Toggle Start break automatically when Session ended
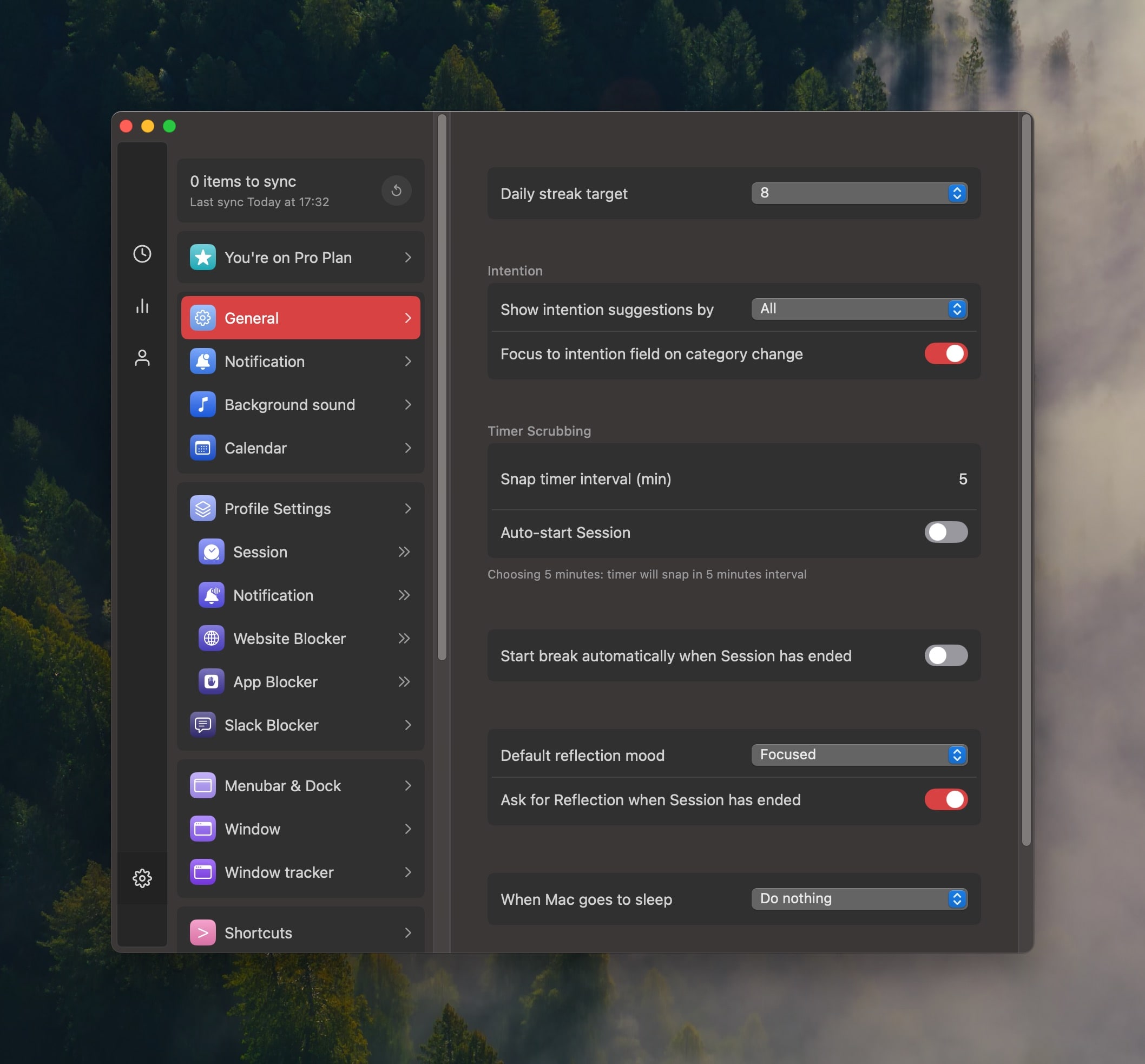1145x1064 pixels. 946,656
